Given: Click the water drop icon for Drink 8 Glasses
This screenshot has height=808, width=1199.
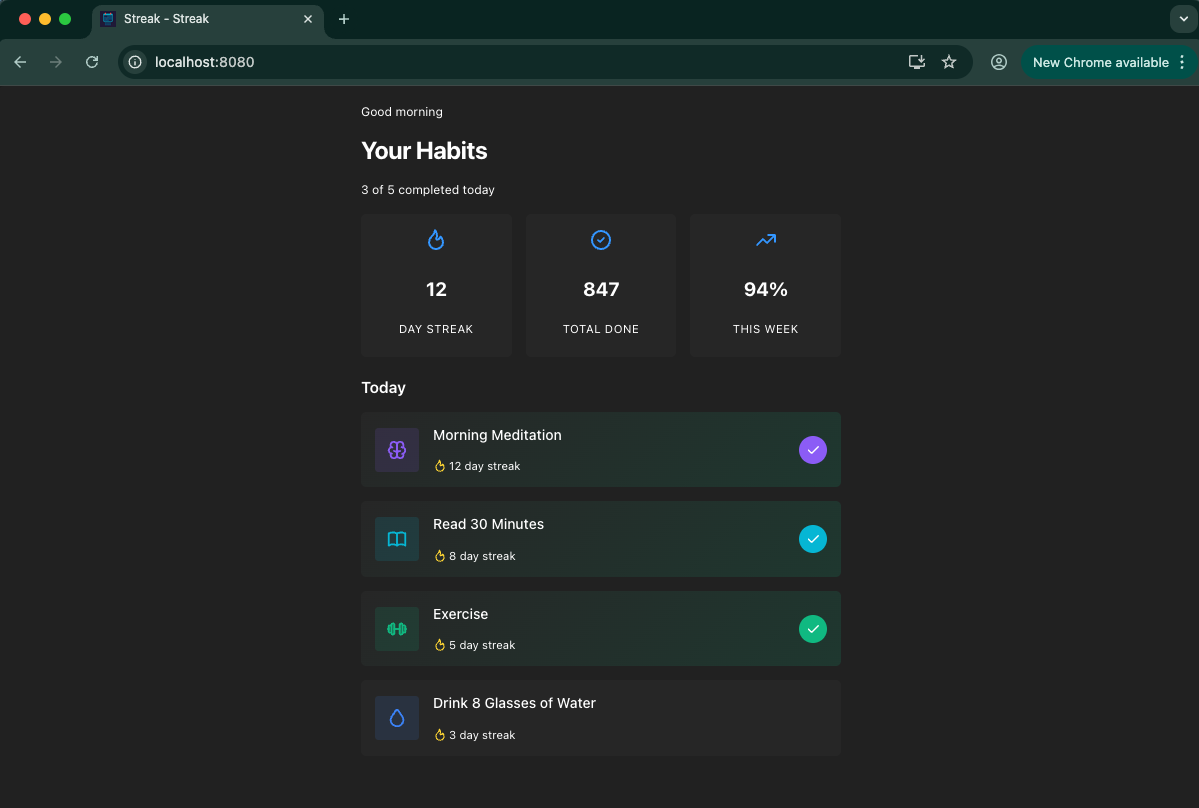Looking at the screenshot, I should click(396, 718).
